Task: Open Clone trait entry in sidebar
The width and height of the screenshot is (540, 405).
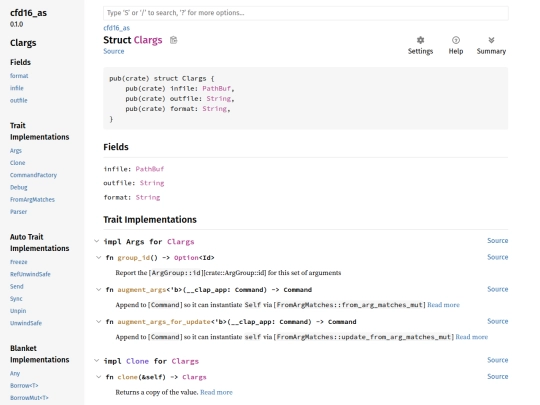Action: coord(18,163)
